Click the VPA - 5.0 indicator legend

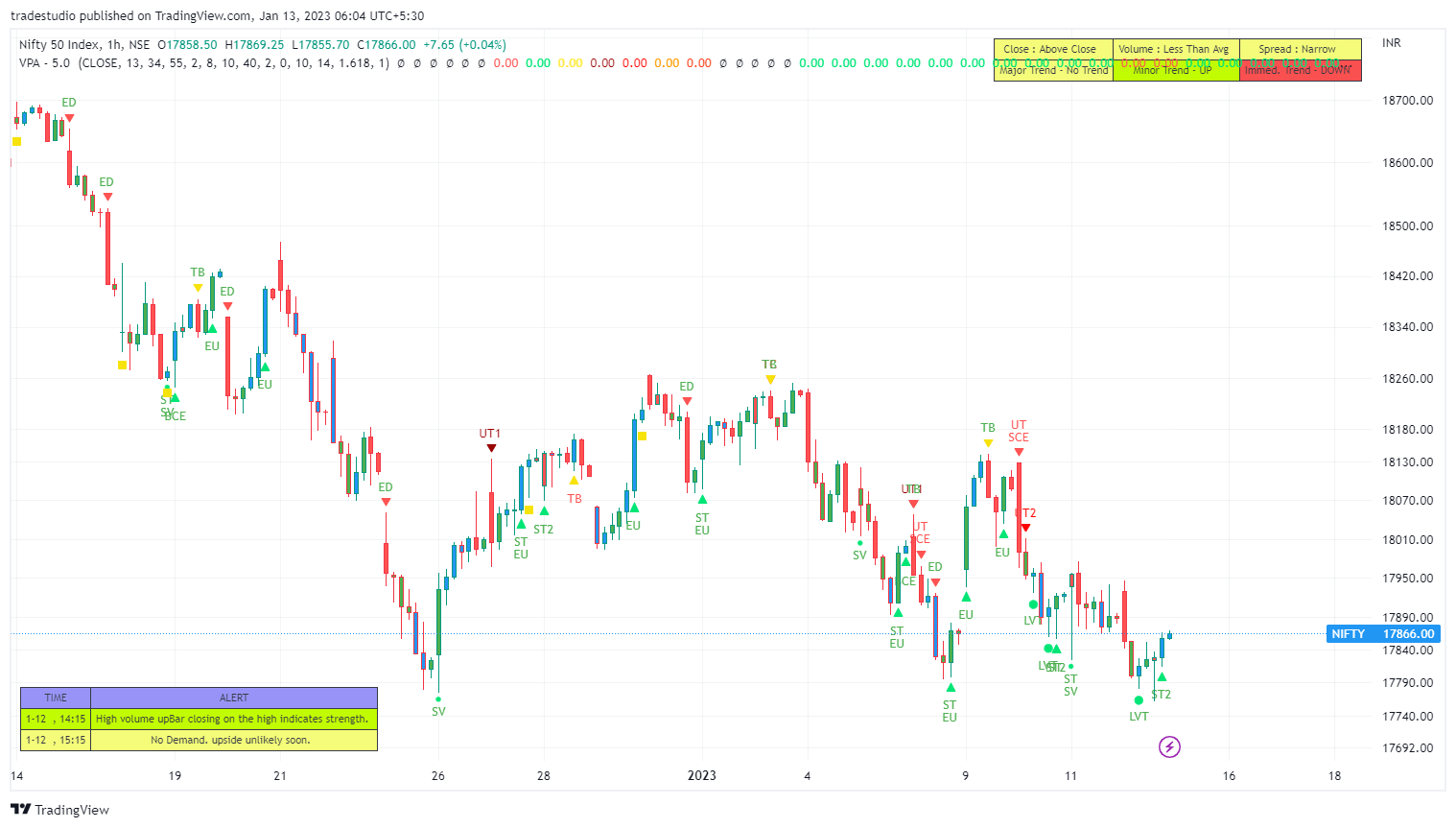point(203,63)
